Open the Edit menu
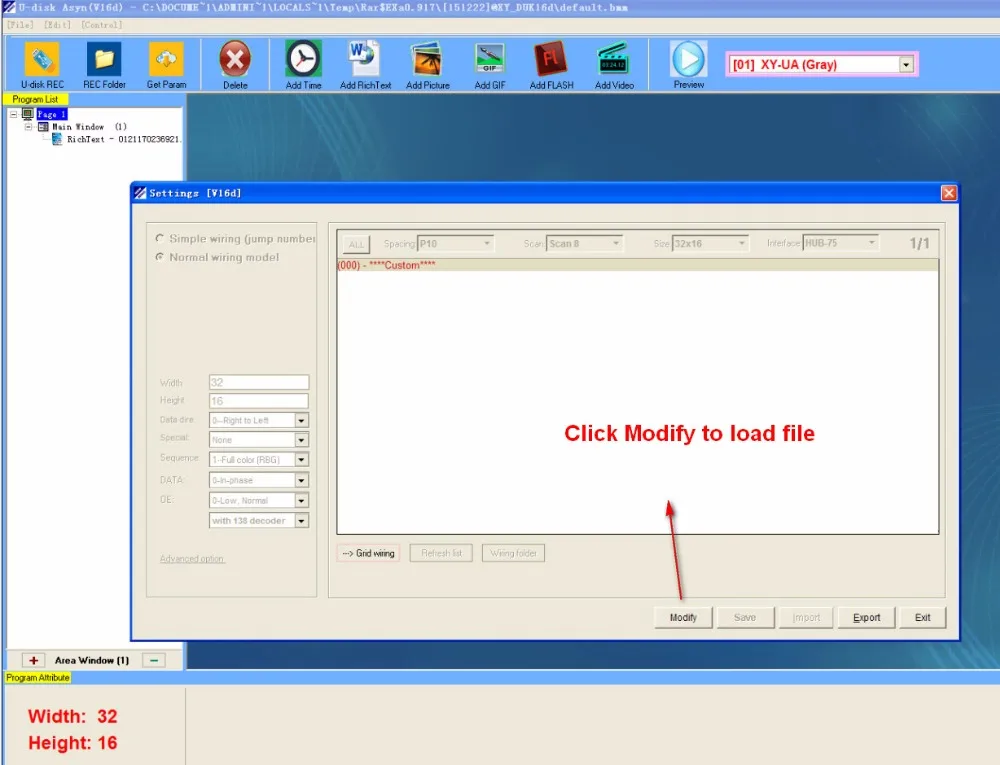 (57, 25)
